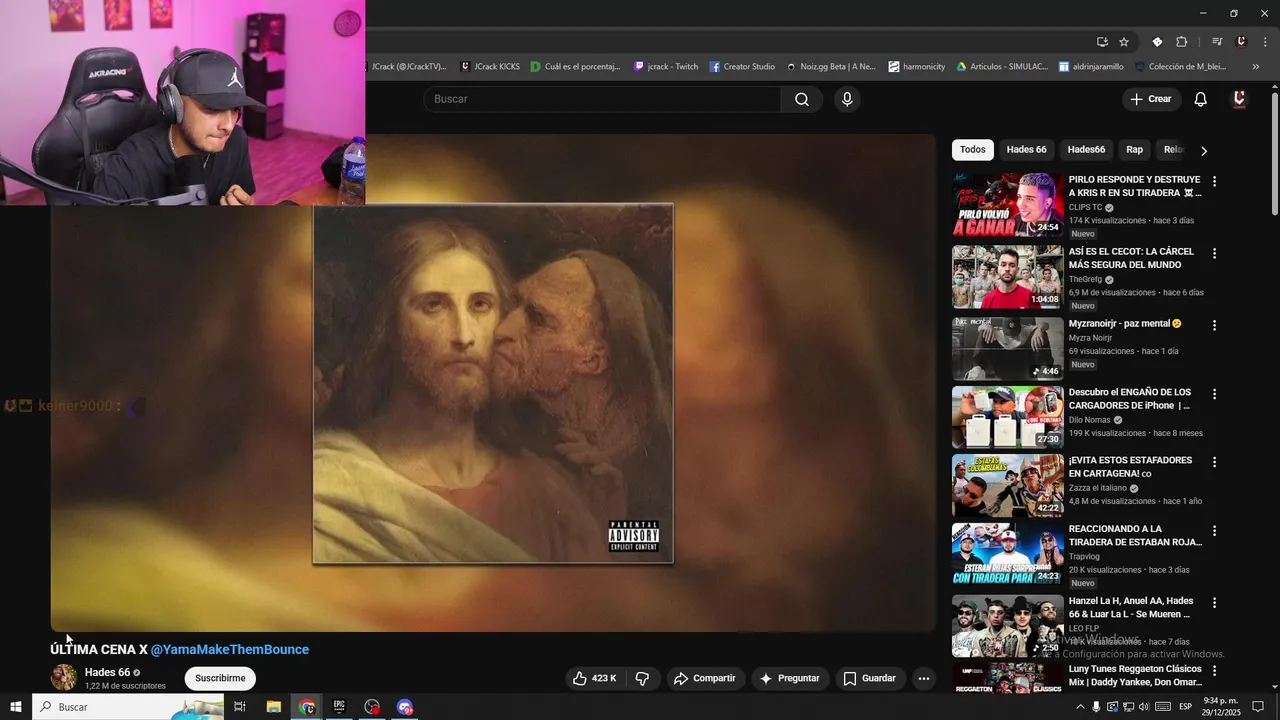Open options for REACCIONANDO A LA TIRADERA video
1280x720 pixels.
(x=1215, y=531)
